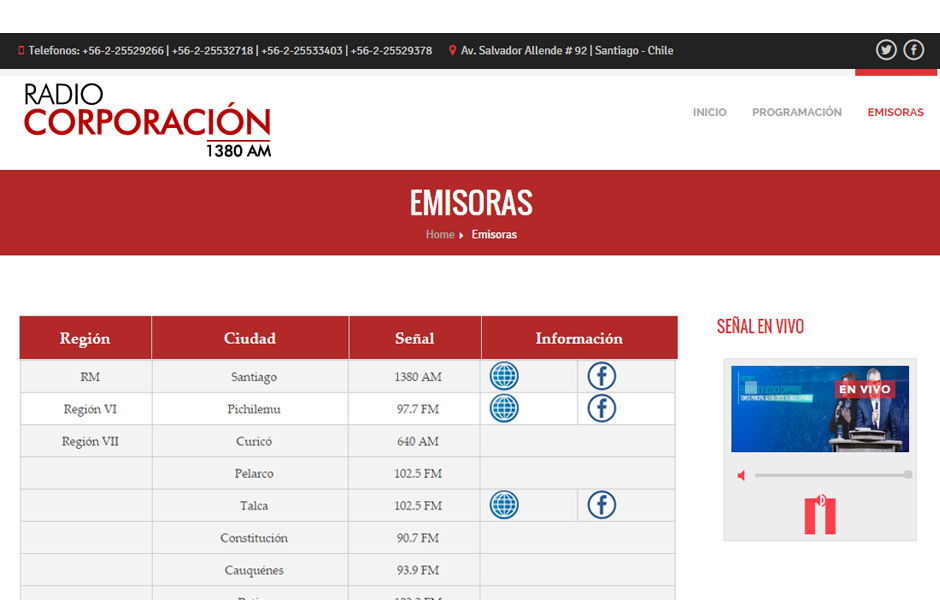Image resolution: width=940 pixels, height=600 pixels.
Task: Open the Facebook icon for Talca row
Action: point(601,505)
